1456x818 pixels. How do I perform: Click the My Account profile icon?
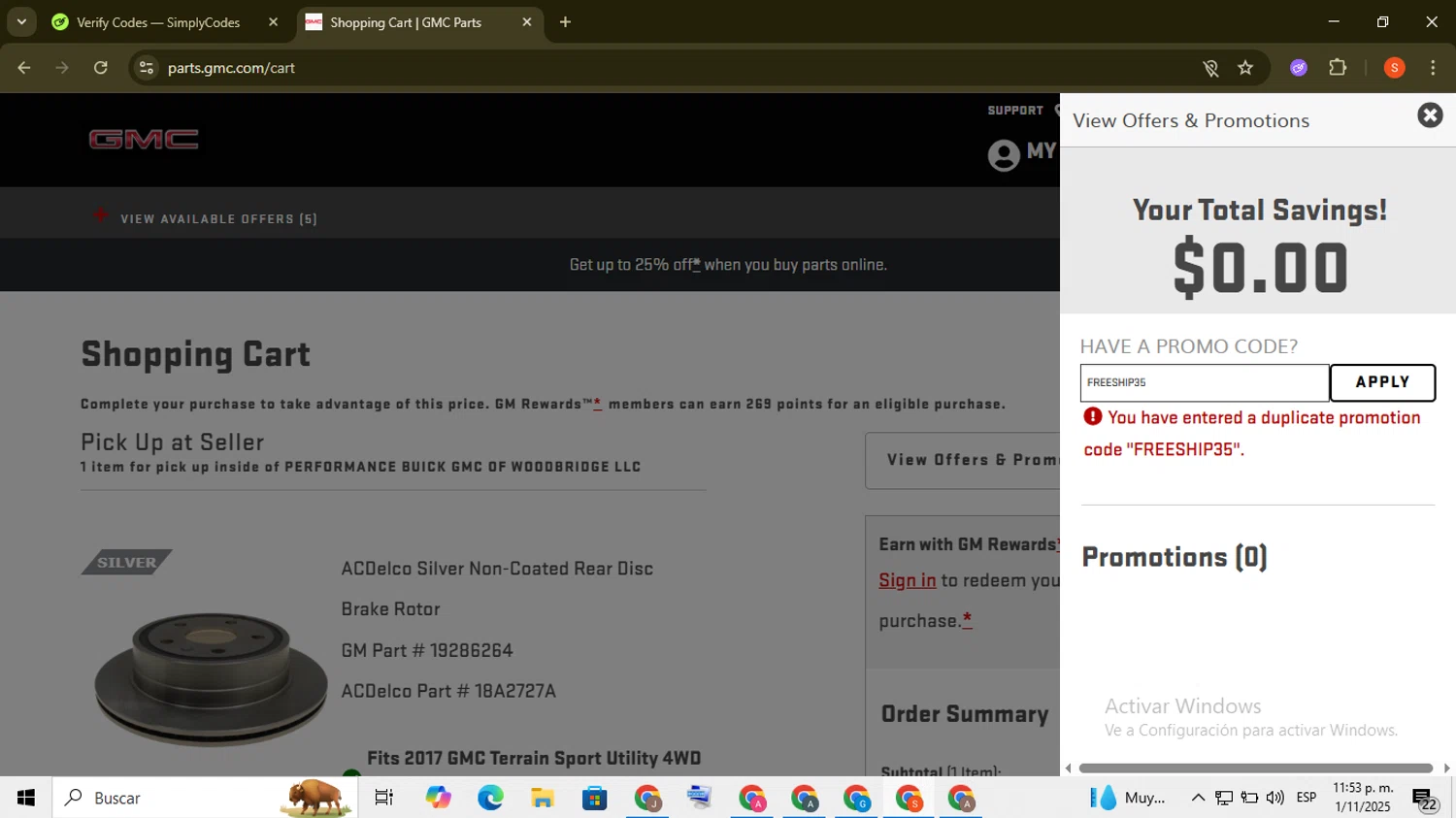(1004, 155)
